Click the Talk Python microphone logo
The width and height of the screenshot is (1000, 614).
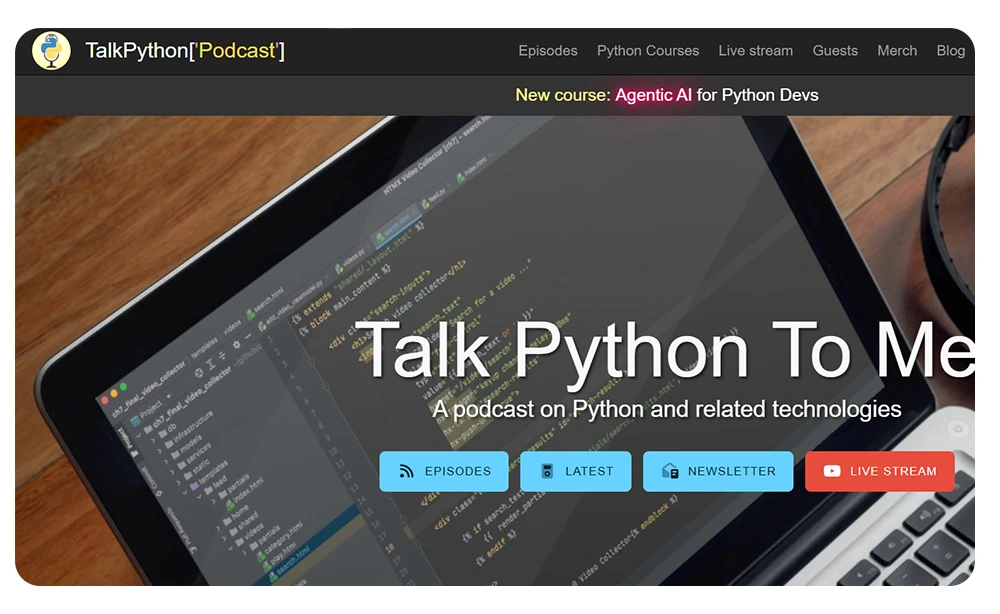point(52,50)
